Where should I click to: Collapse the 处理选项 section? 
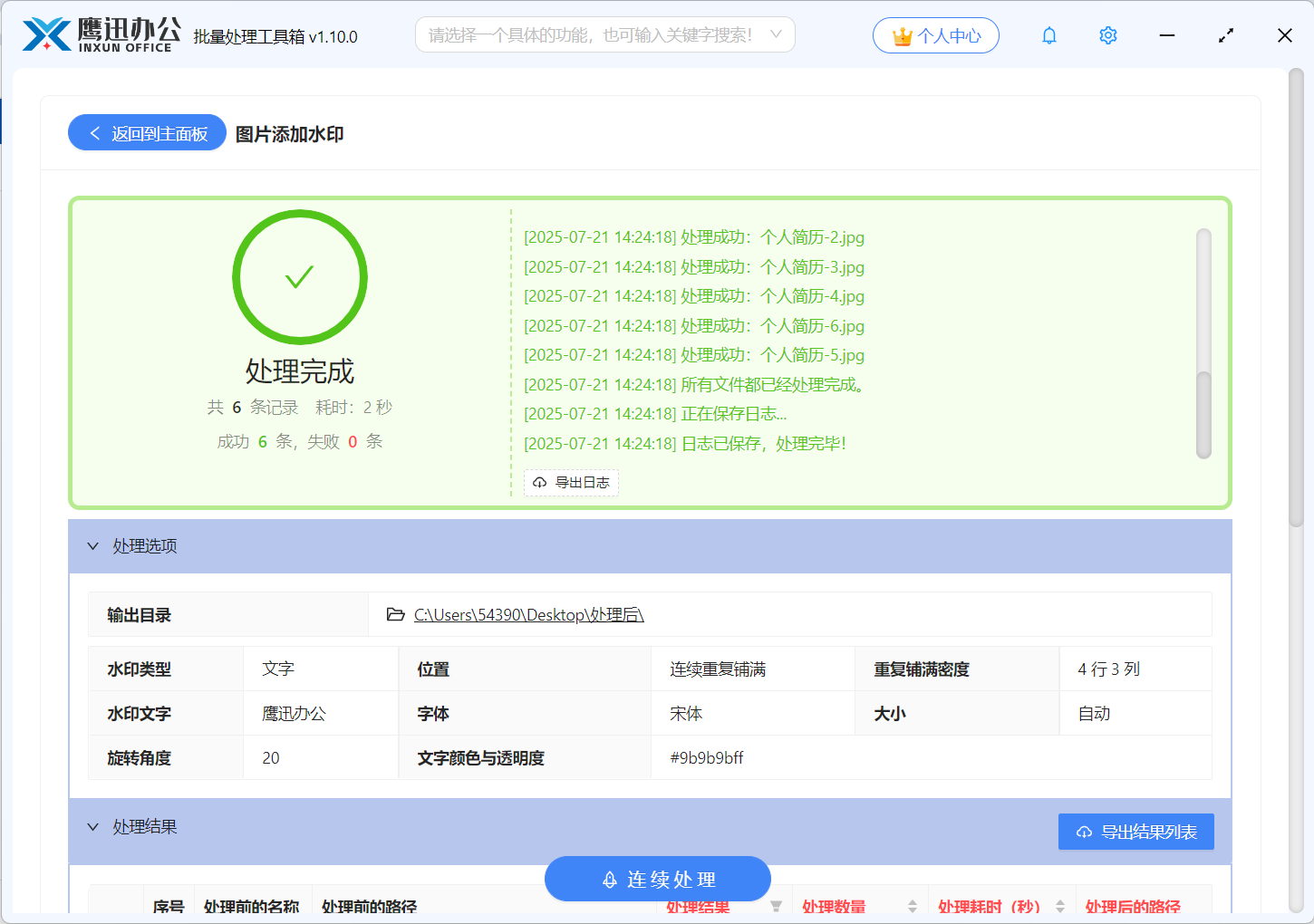tap(92, 546)
